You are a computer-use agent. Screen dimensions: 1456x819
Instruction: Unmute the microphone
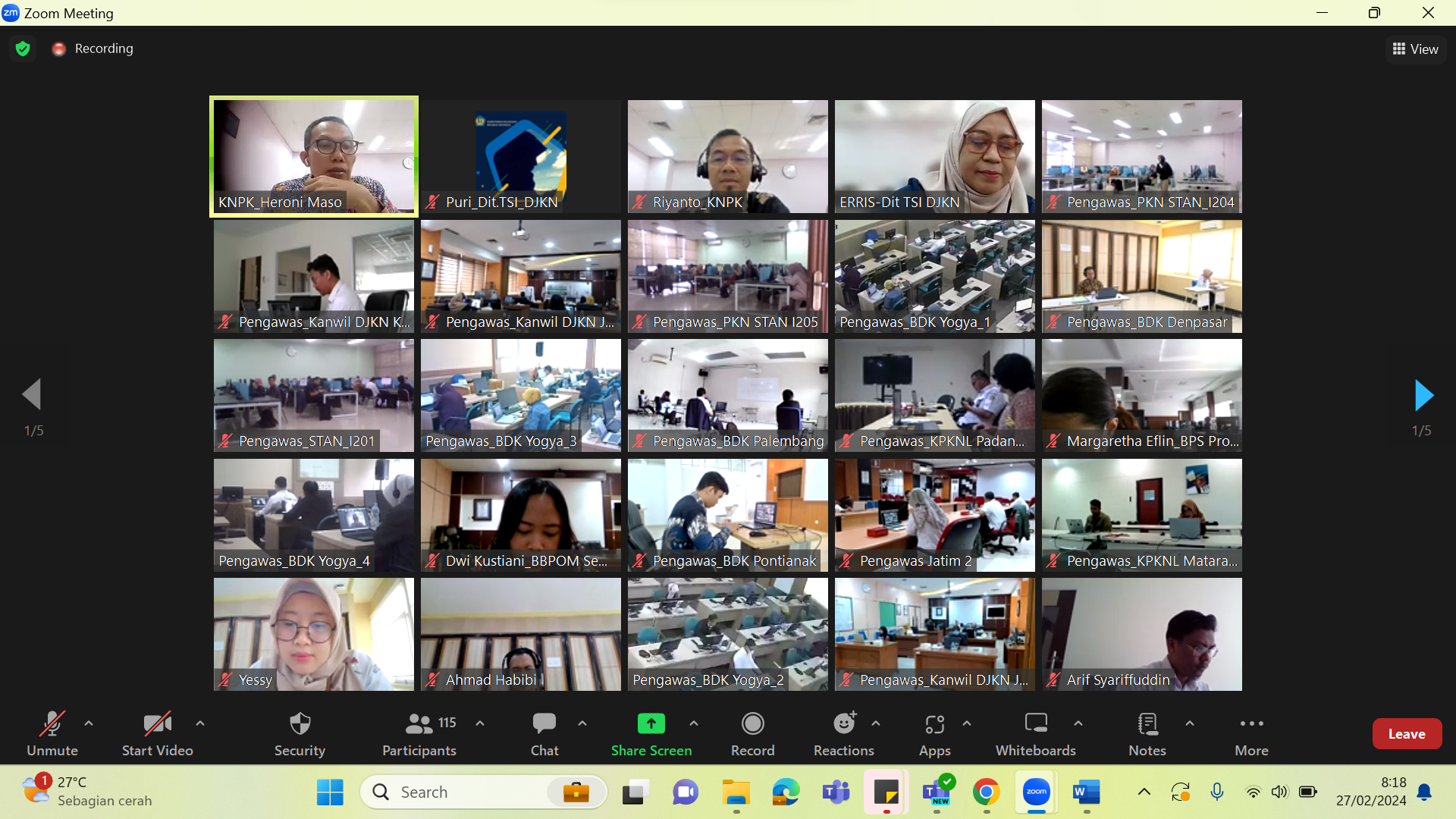[x=52, y=733]
